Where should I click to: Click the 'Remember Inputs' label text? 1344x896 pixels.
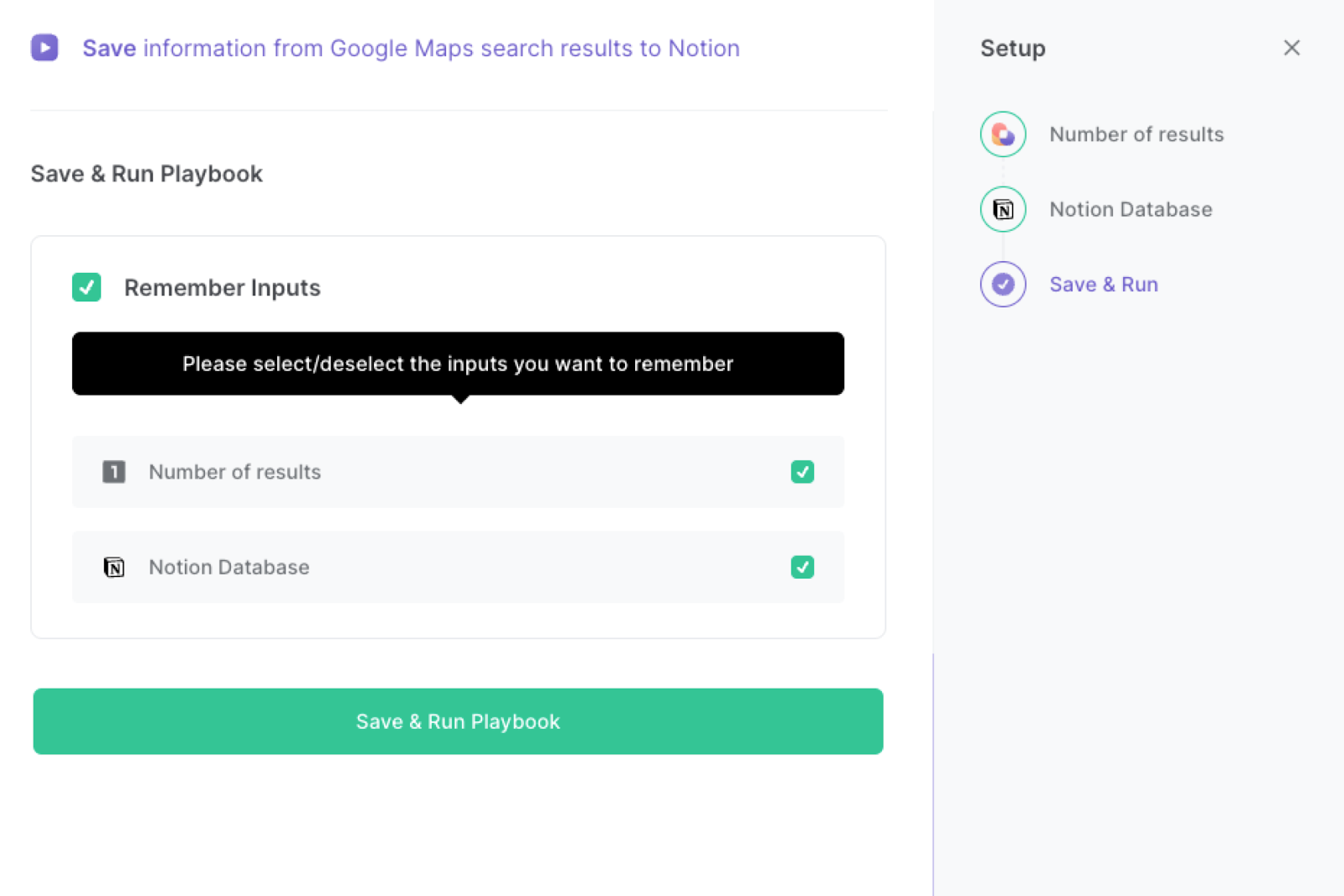(x=223, y=287)
